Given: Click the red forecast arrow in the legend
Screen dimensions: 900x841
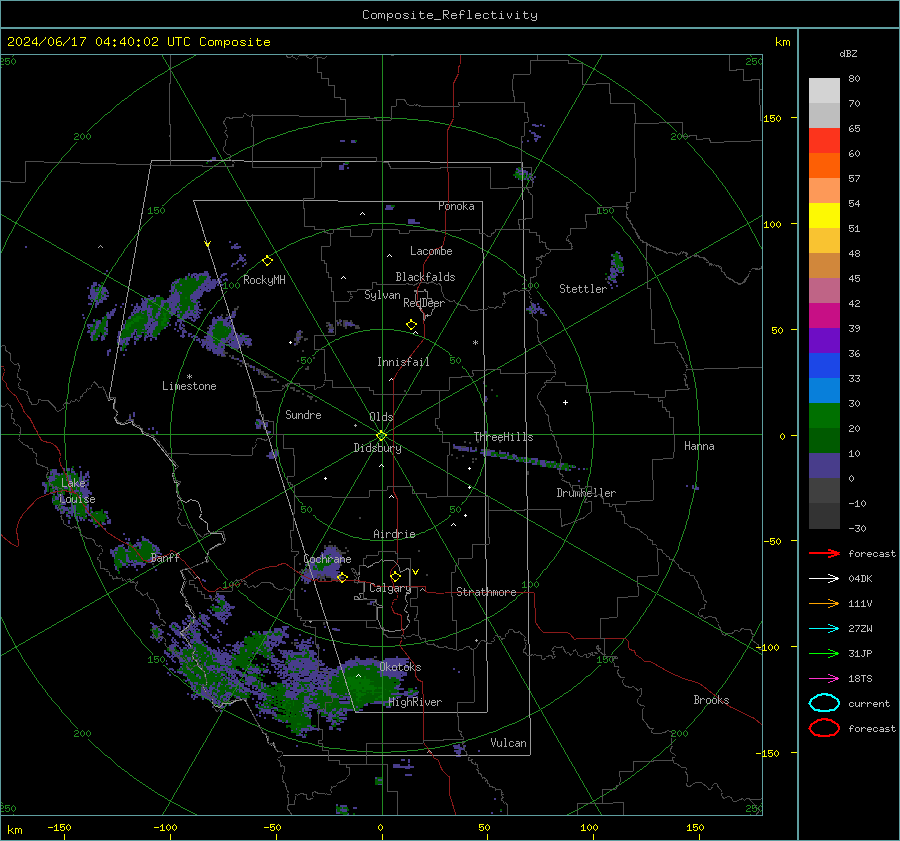Looking at the screenshot, I should click(824, 553).
